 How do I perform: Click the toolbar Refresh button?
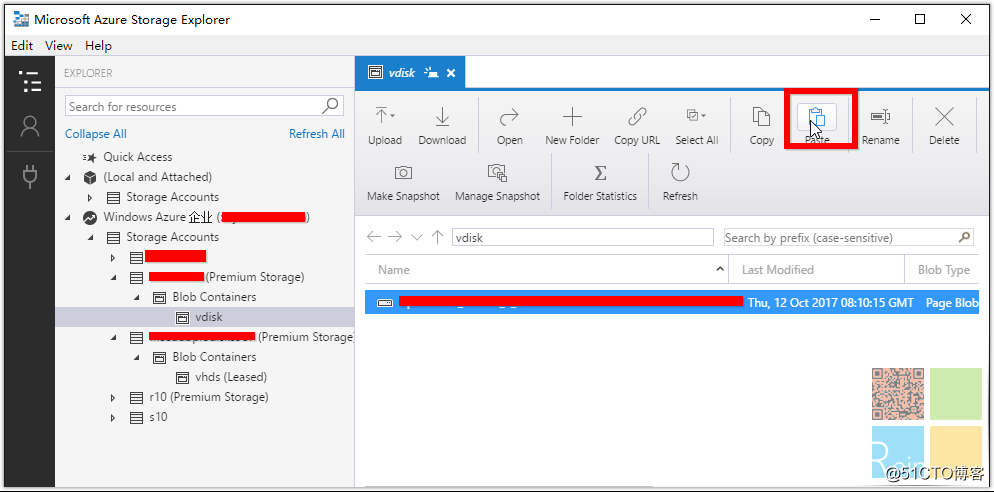[x=680, y=183]
